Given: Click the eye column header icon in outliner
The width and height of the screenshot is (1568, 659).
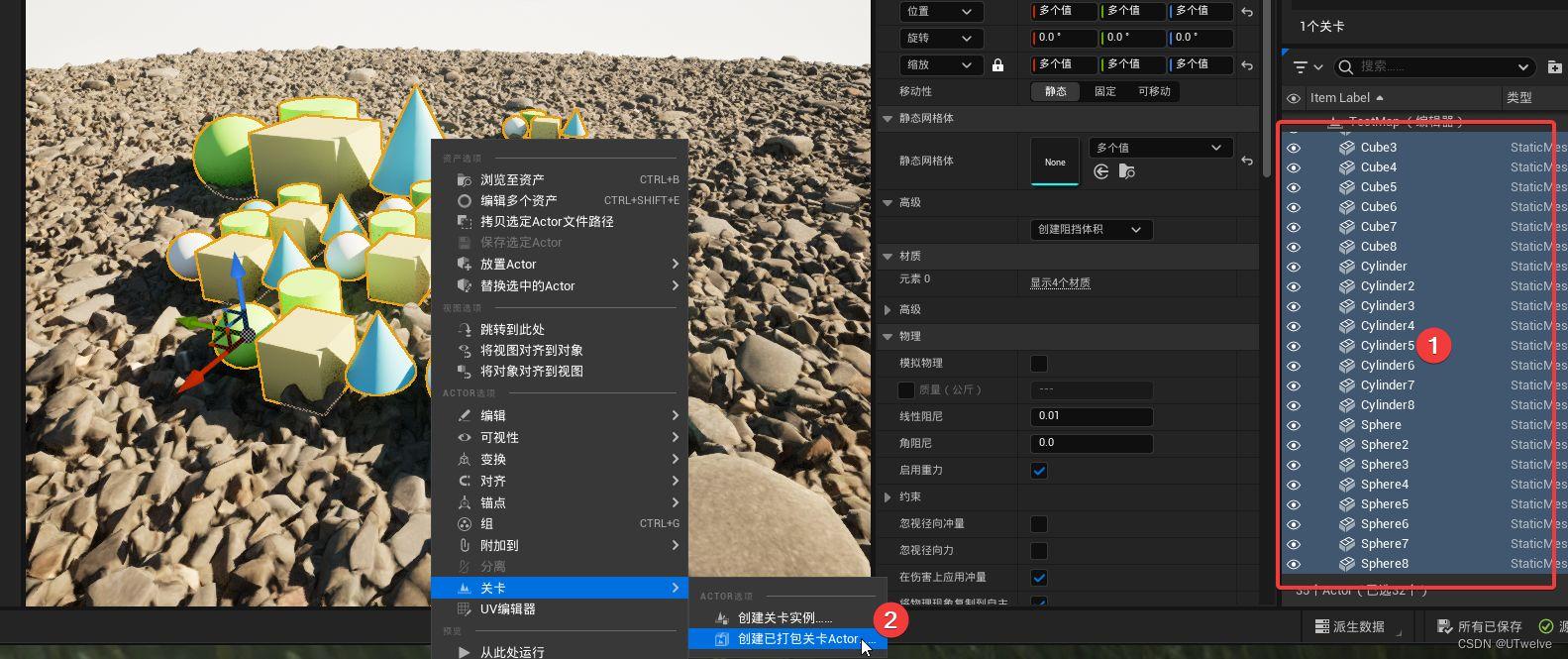Looking at the screenshot, I should point(1293,98).
